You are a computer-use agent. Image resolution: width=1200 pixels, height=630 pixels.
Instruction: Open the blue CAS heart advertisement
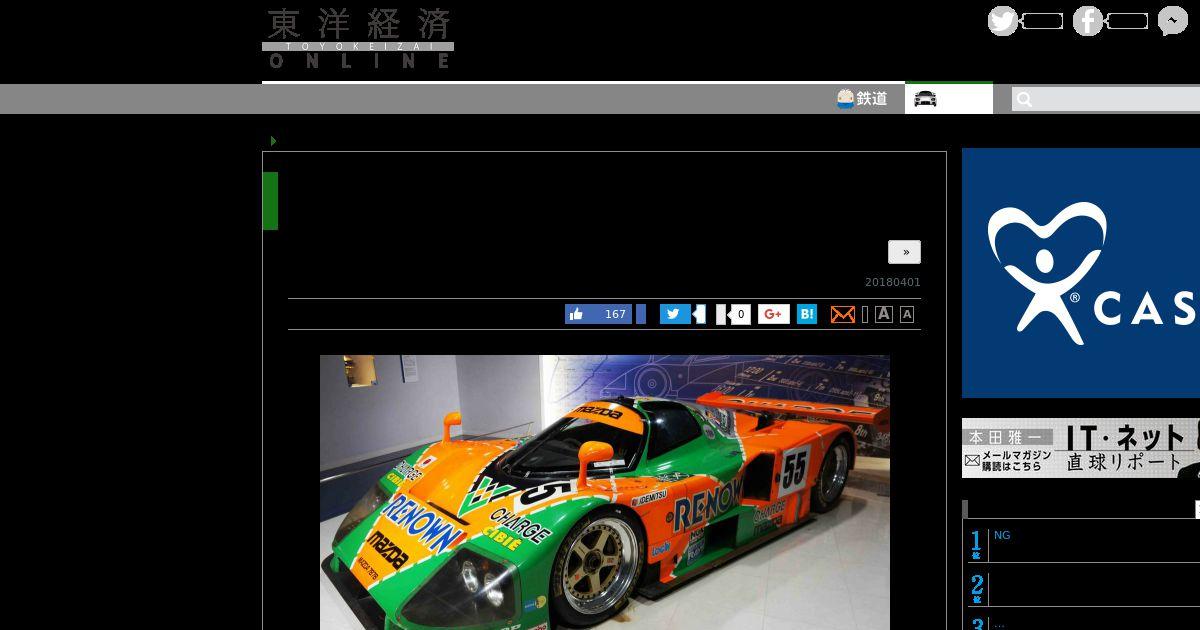pos(1081,273)
